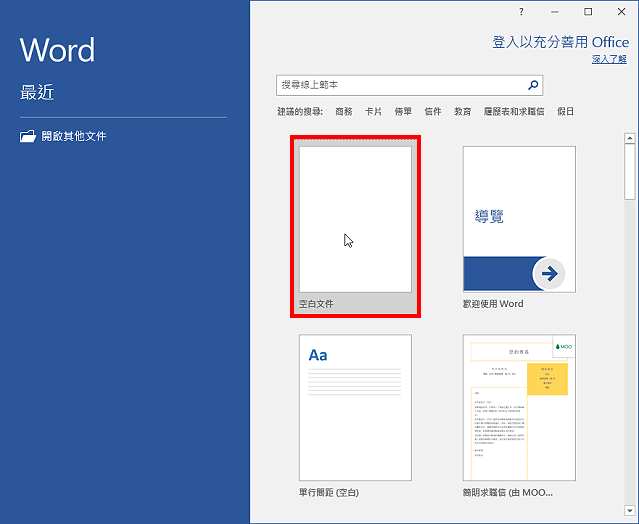Open the 歡迎使用 Word tour template

(x=519, y=227)
